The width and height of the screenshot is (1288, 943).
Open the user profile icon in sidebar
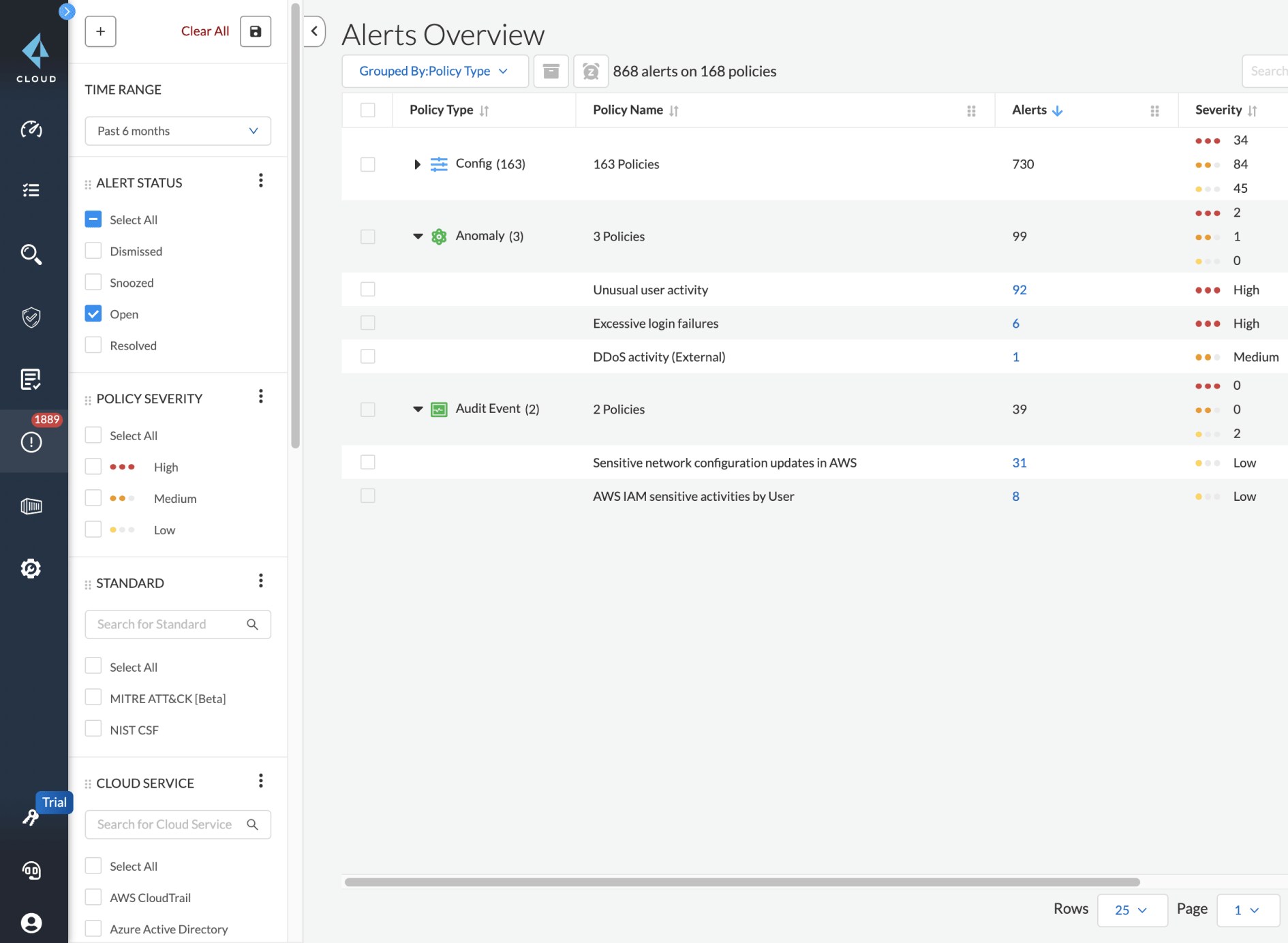31,923
